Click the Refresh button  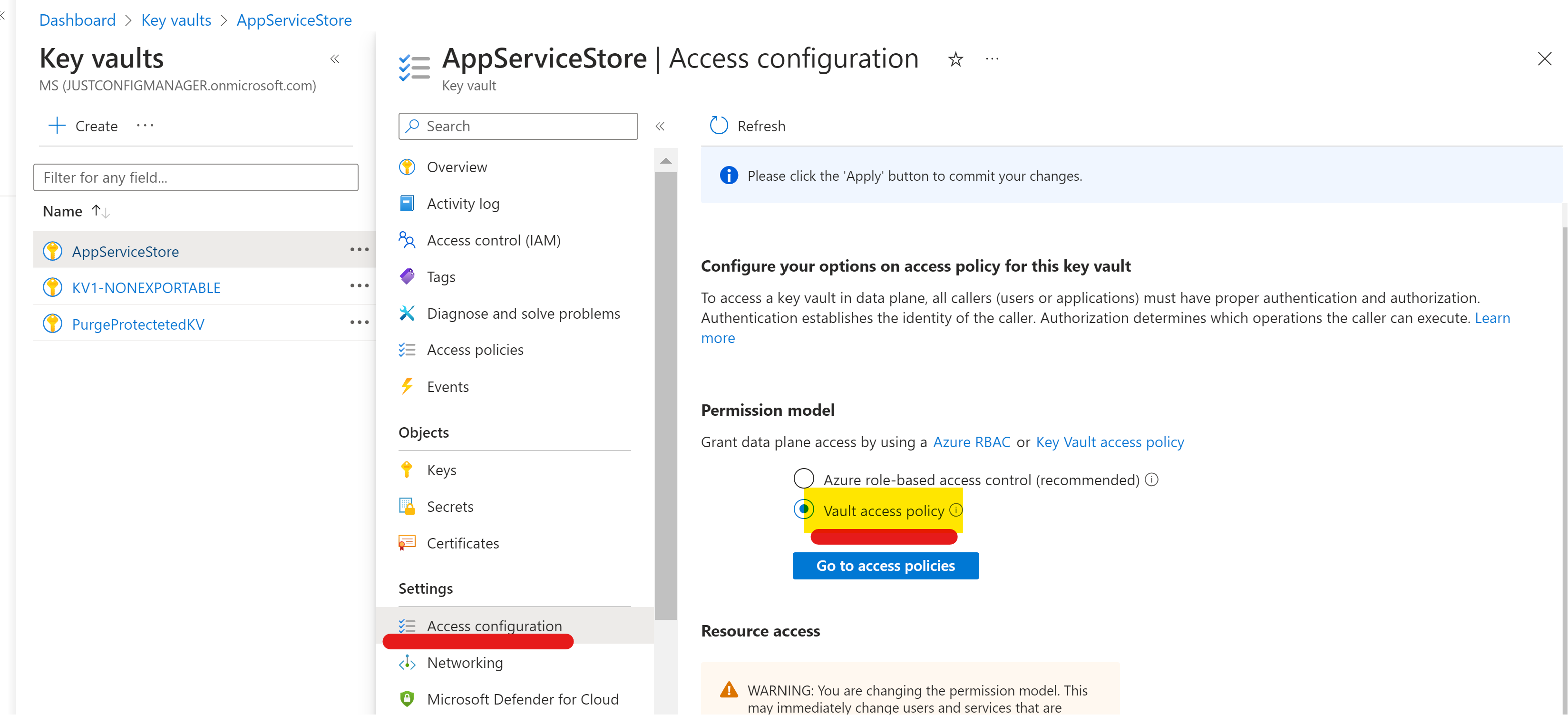click(x=748, y=126)
